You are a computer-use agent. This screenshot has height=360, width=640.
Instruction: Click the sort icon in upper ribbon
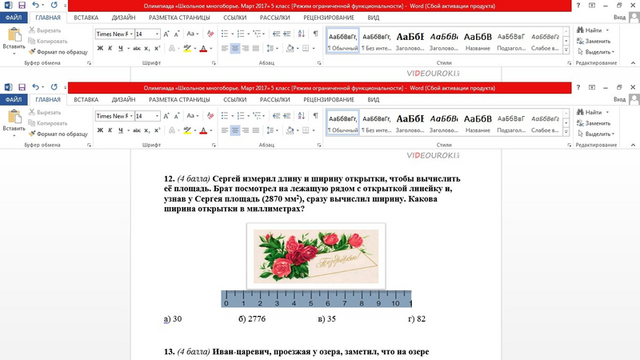point(301,34)
